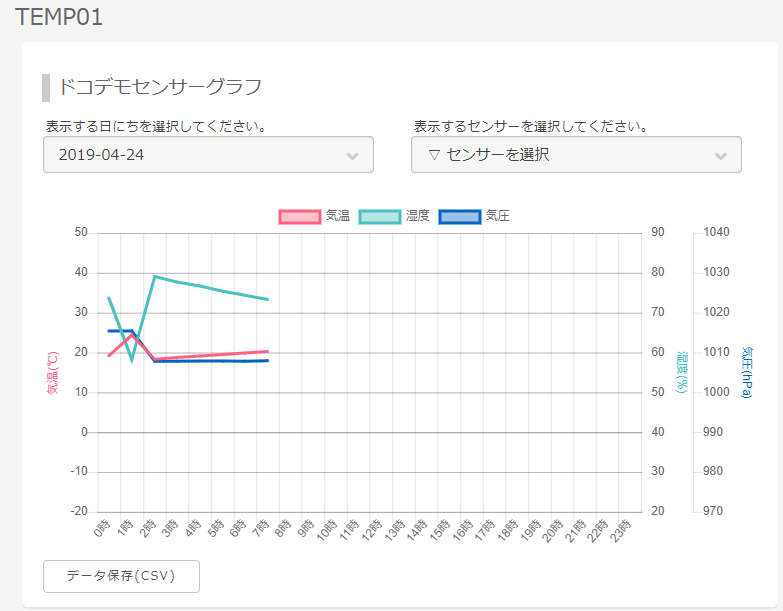Click the date dropdown chevron arrow
Viewport: 783px width, 611px height.
pyautogui.click(x=352, y=156)
